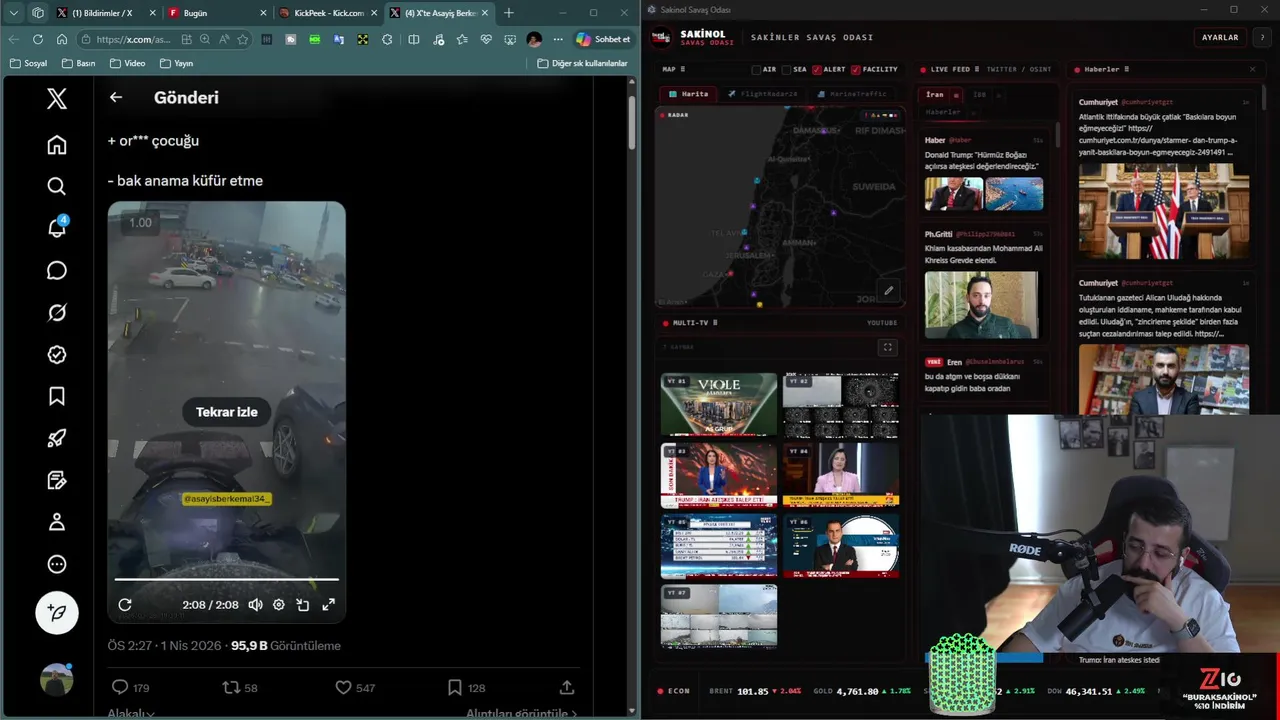The width and height of the screenshot is (1280, 720).
Task: Toggle the AIR checkbox
Action: 757,69
